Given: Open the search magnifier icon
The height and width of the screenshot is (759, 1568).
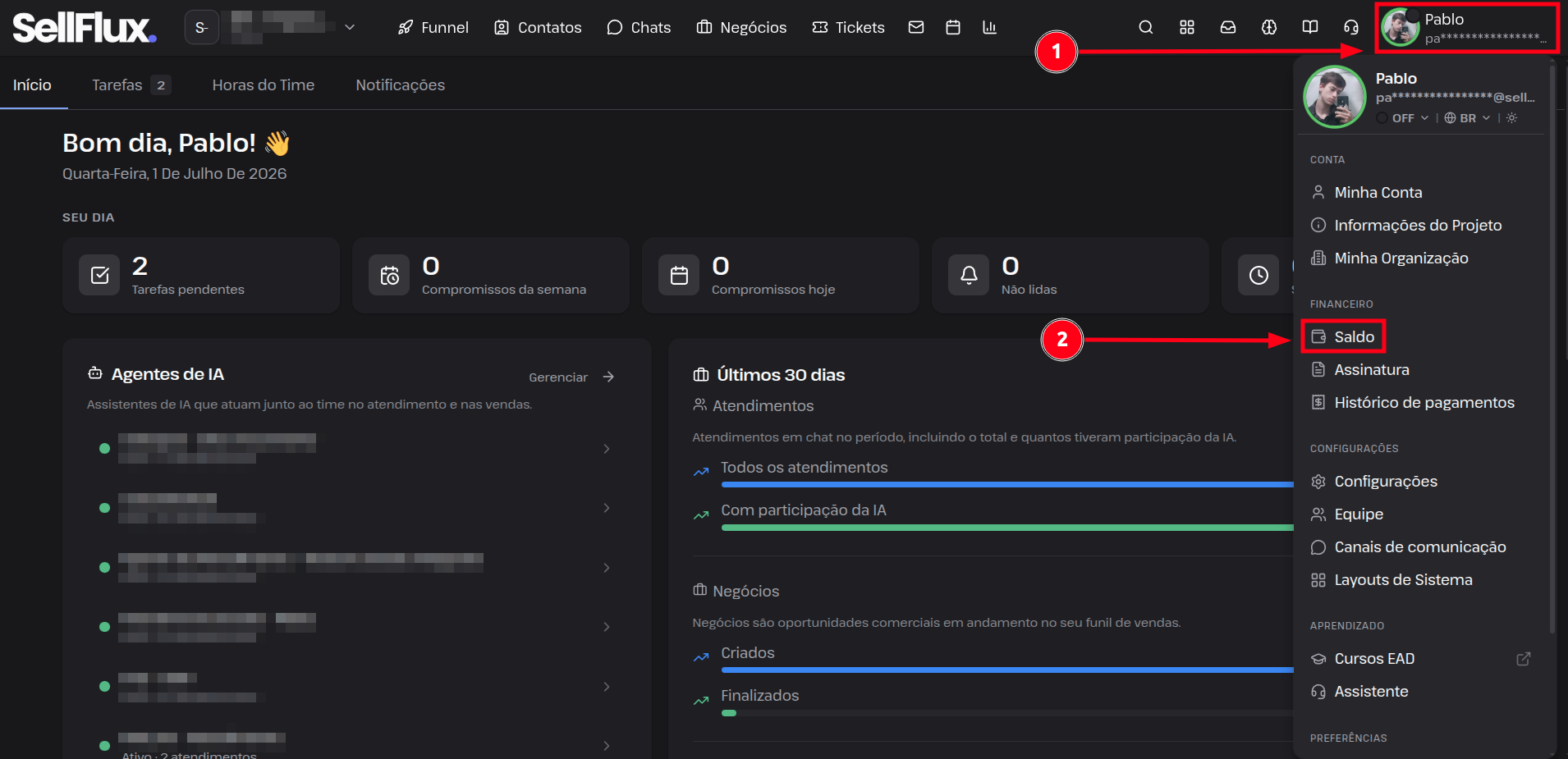Looking at the screenshot, I should coord(1145,27).
